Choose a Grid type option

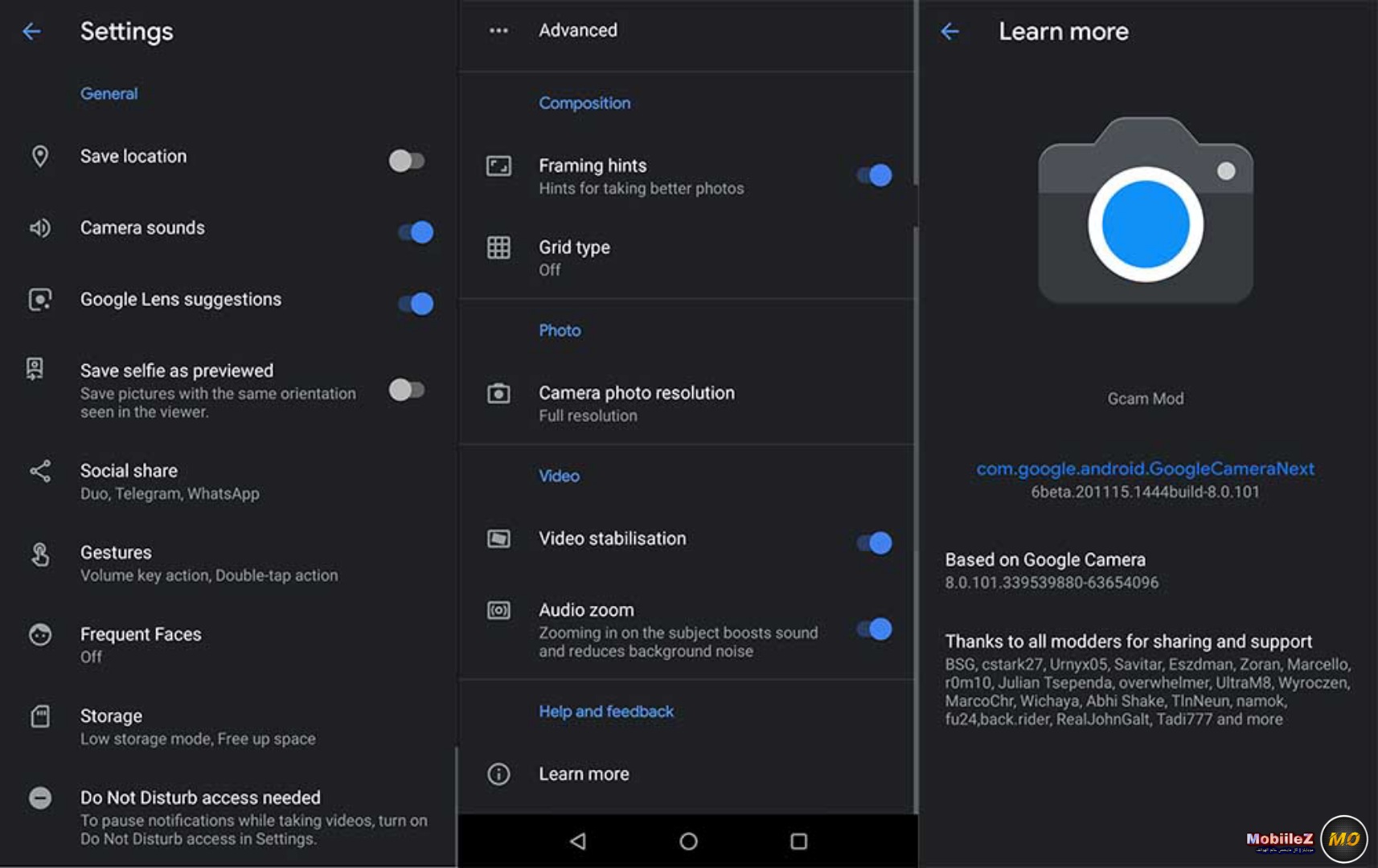687,257
